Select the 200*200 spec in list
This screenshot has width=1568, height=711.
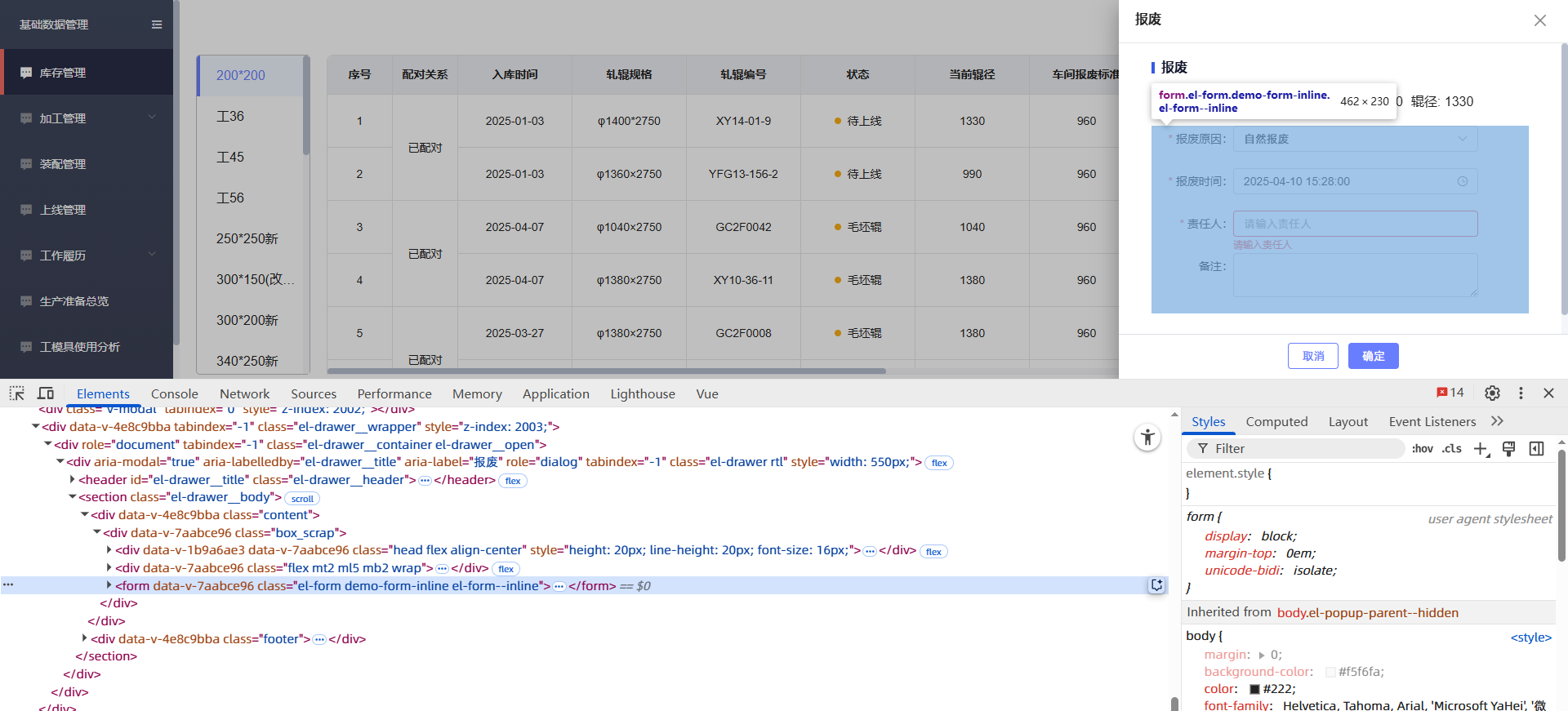coord(250,75)
